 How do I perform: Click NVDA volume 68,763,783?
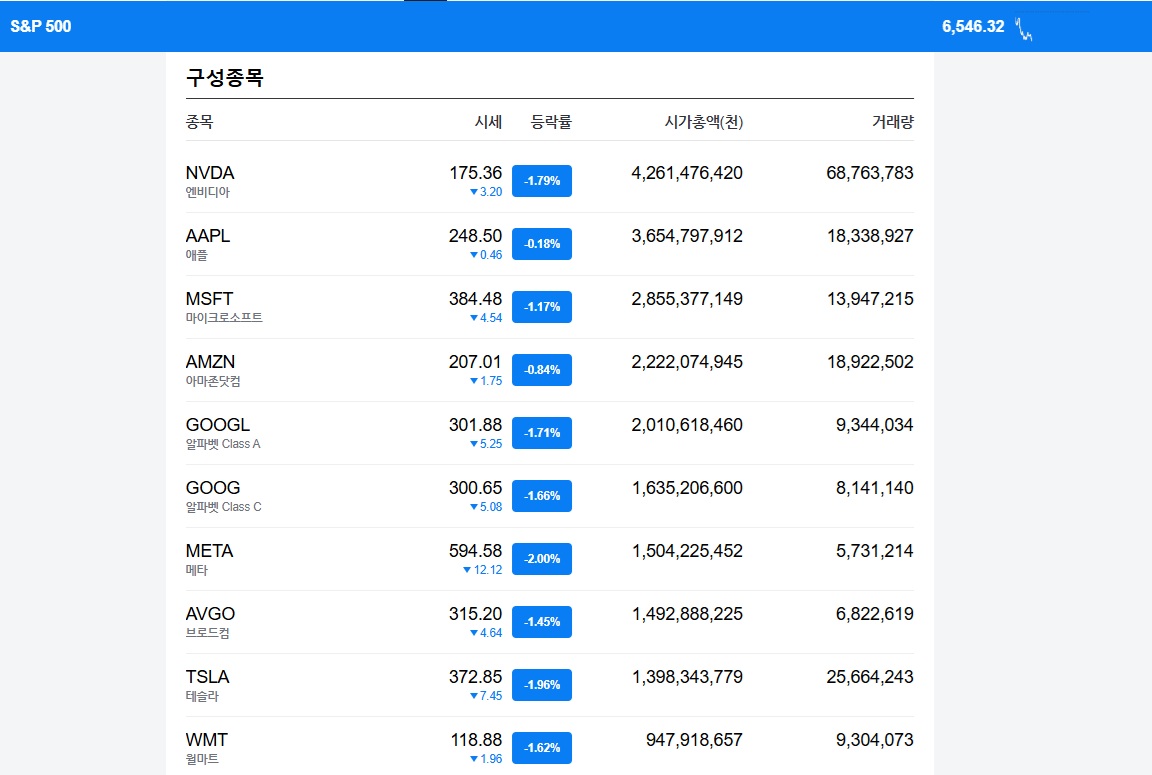point(870,173)
